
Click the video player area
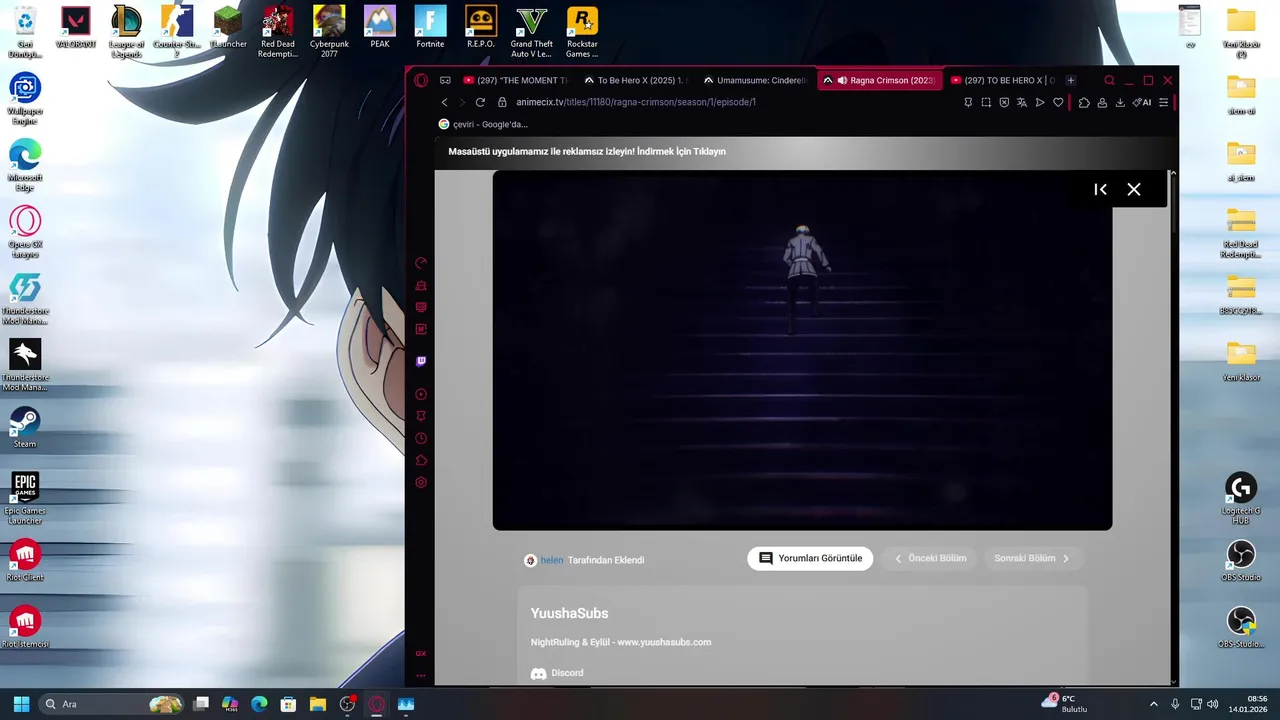[x=802, y=350]
